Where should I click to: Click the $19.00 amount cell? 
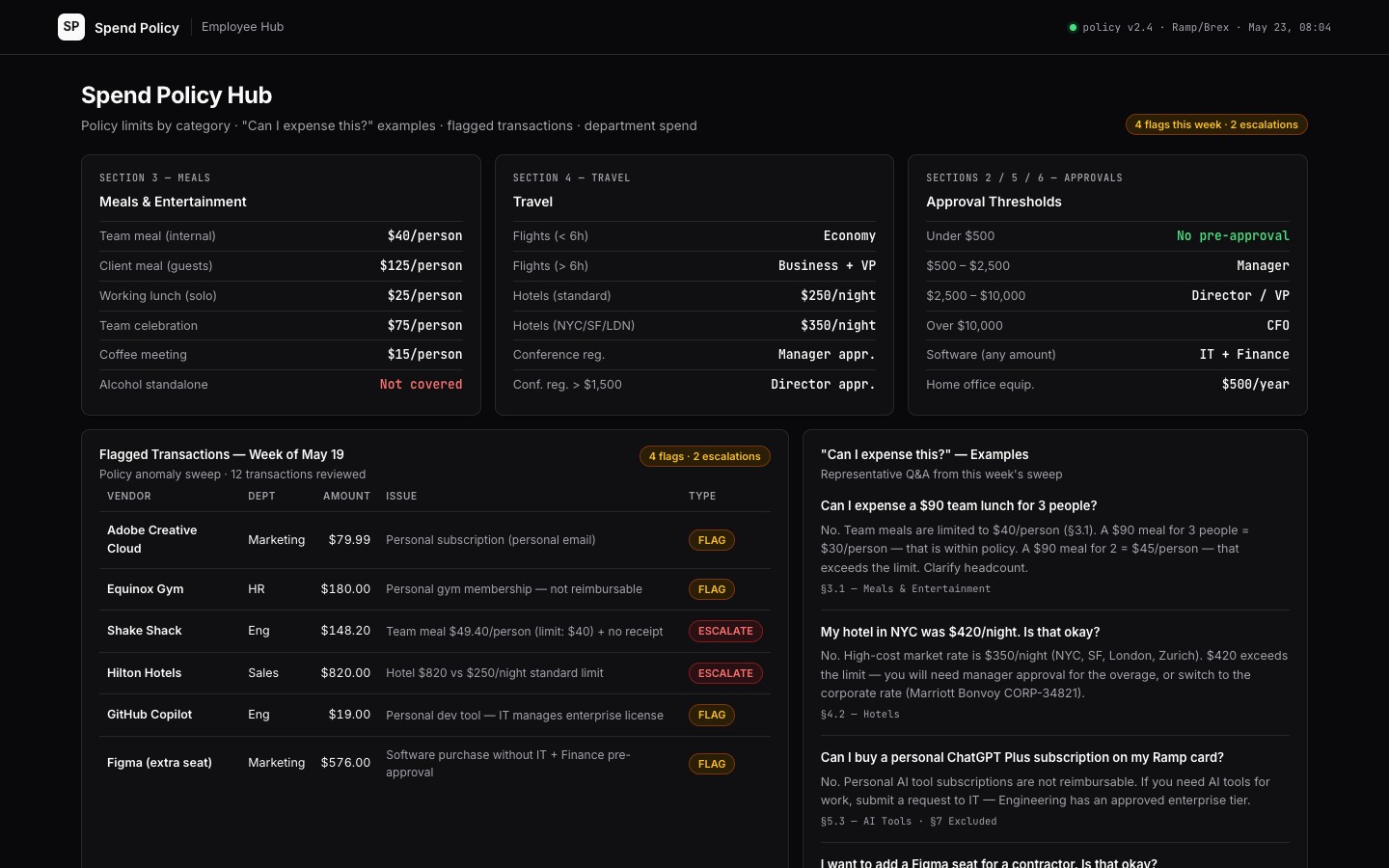349,715
